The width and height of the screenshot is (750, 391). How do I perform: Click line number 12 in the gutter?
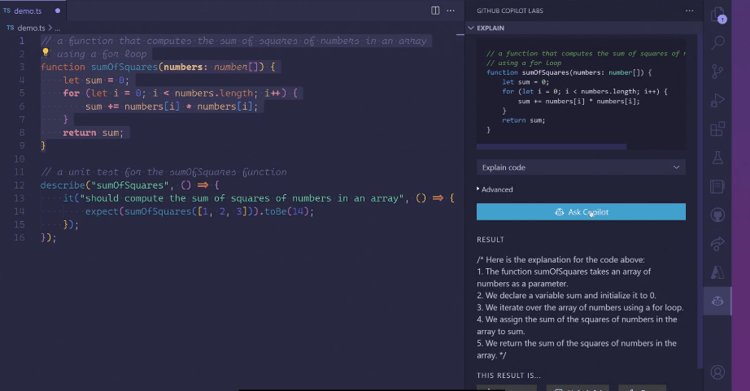[19, 185]
